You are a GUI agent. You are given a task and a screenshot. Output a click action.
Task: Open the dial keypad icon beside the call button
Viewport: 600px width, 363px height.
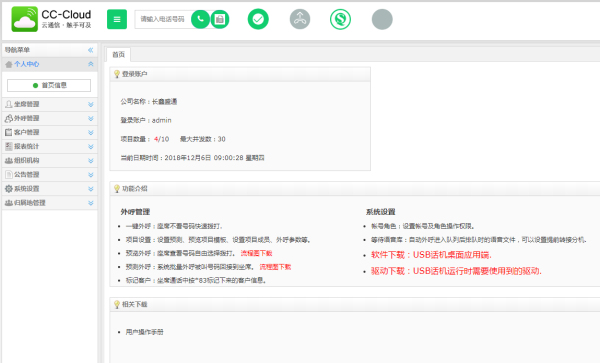click(x=220, y=19)
